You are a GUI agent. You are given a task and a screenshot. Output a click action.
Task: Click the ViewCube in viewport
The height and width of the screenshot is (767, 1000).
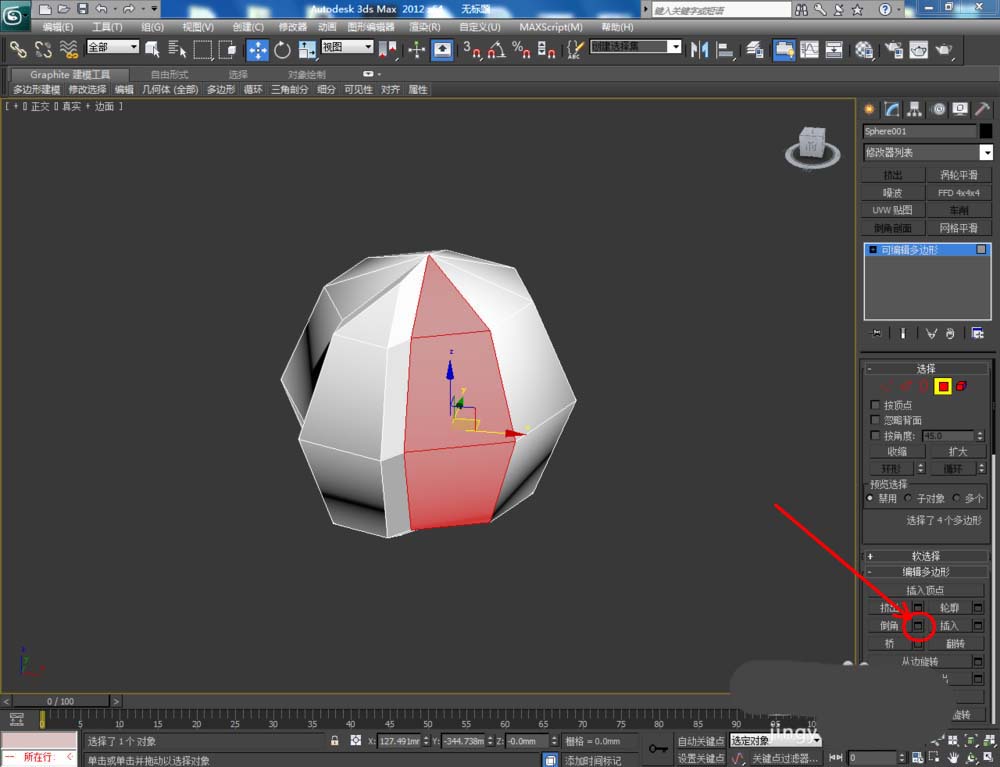click(x=811, y=145)
